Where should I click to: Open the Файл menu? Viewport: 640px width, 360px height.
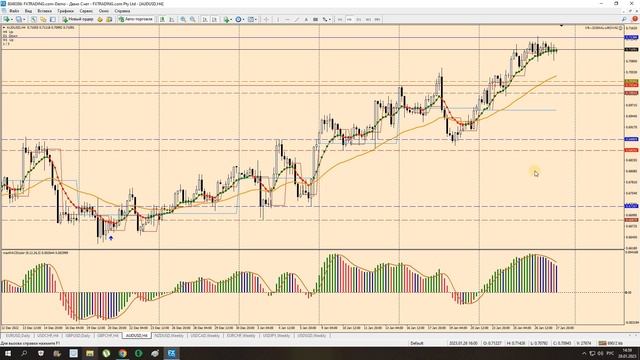click(x=14, y=11)
